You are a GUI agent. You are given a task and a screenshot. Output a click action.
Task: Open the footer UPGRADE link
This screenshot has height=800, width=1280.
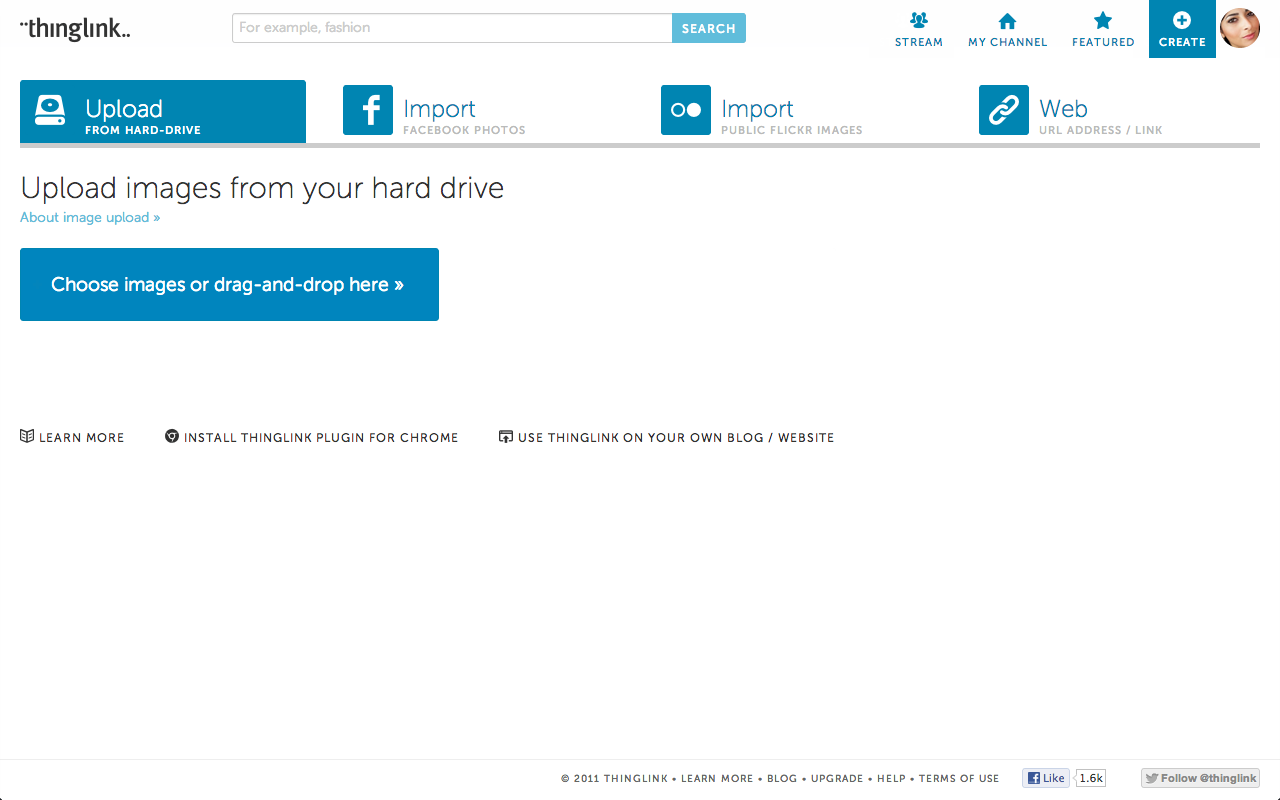click(837, 778)
